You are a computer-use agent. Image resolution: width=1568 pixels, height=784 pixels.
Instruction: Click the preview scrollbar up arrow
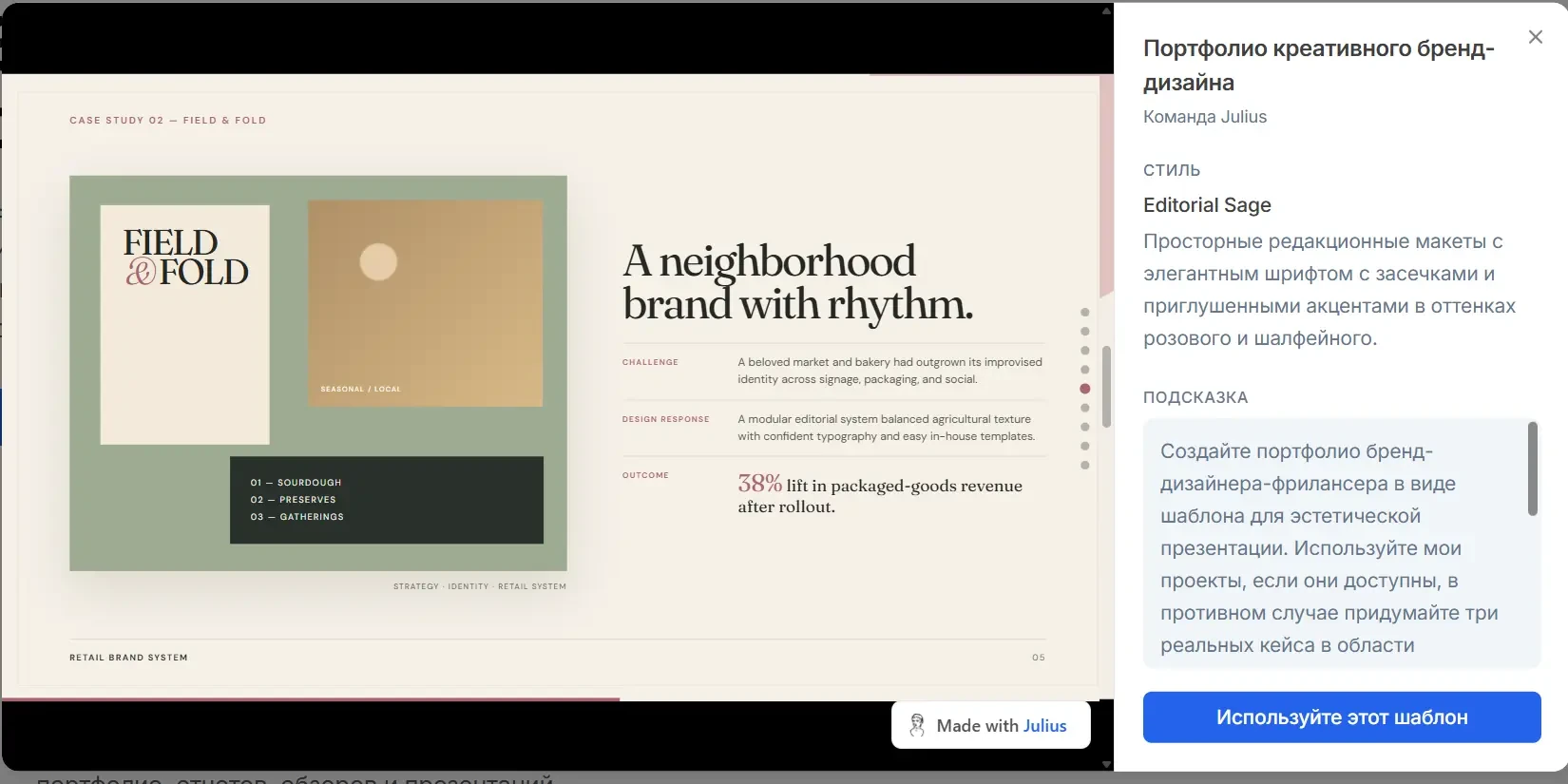pyautogui.click(x=1106, y=11)
